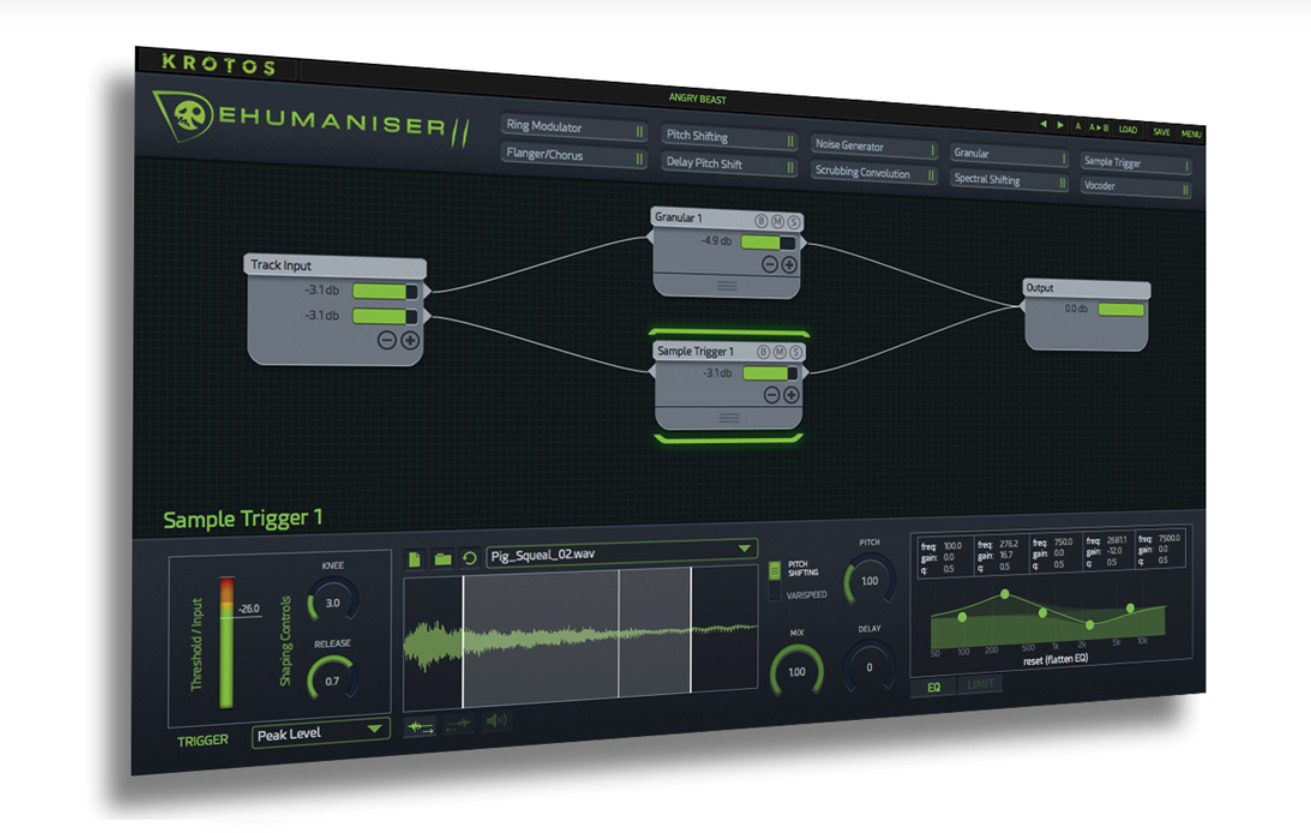Image resolution: width=1311 pixels, height=833 pixels.
Task: Select the forward playback waveform mode icon
Action: pyautogui.click(x=420, y=728)
